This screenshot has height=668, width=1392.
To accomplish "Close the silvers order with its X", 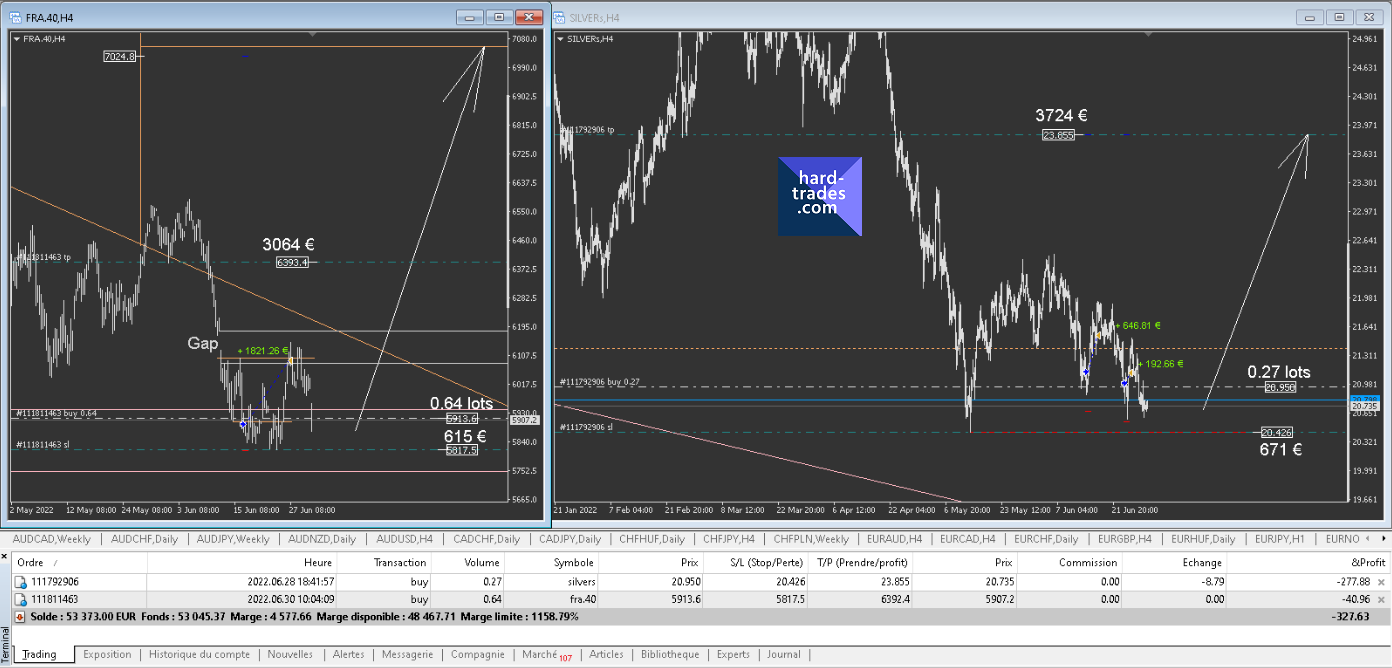I will point(1381,581).
